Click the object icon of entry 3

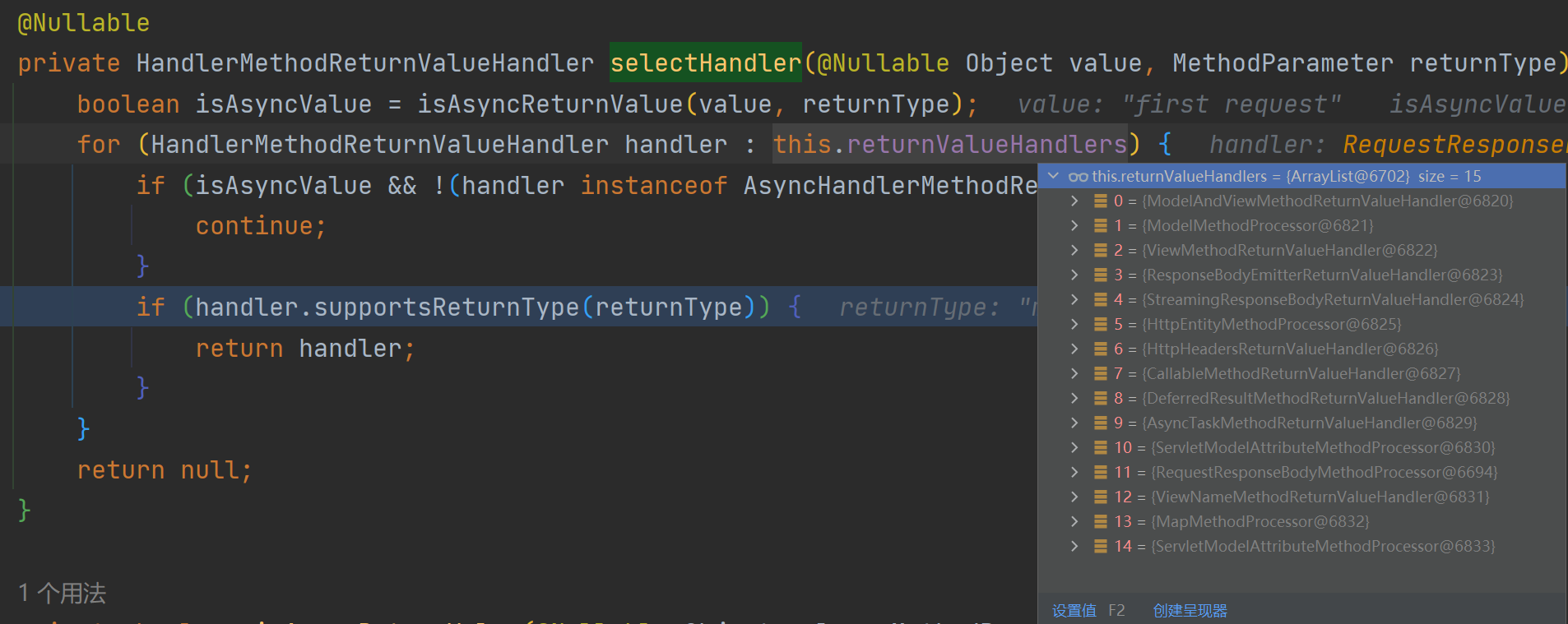coord(1100,275)
